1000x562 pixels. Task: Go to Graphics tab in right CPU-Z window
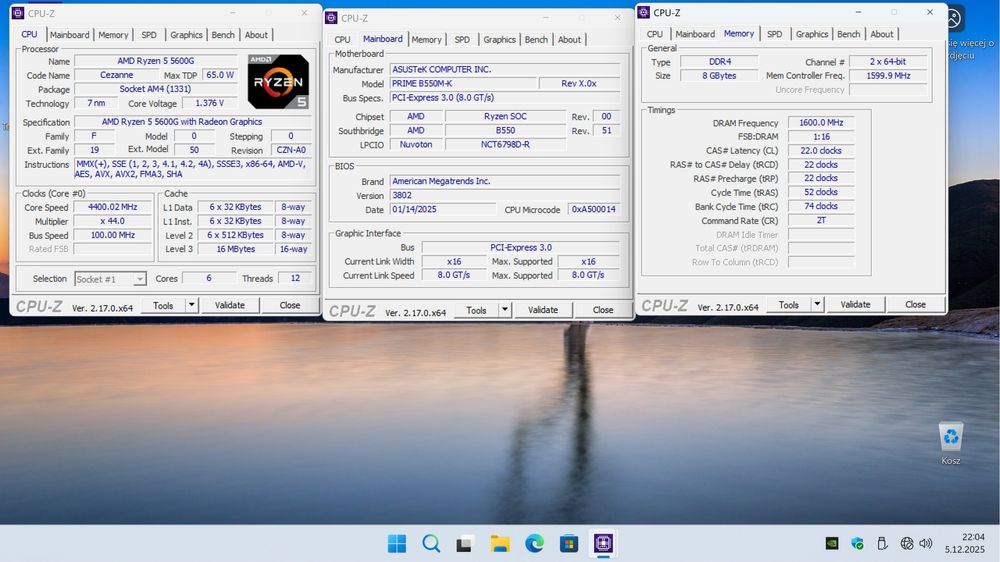pos(812,34)
